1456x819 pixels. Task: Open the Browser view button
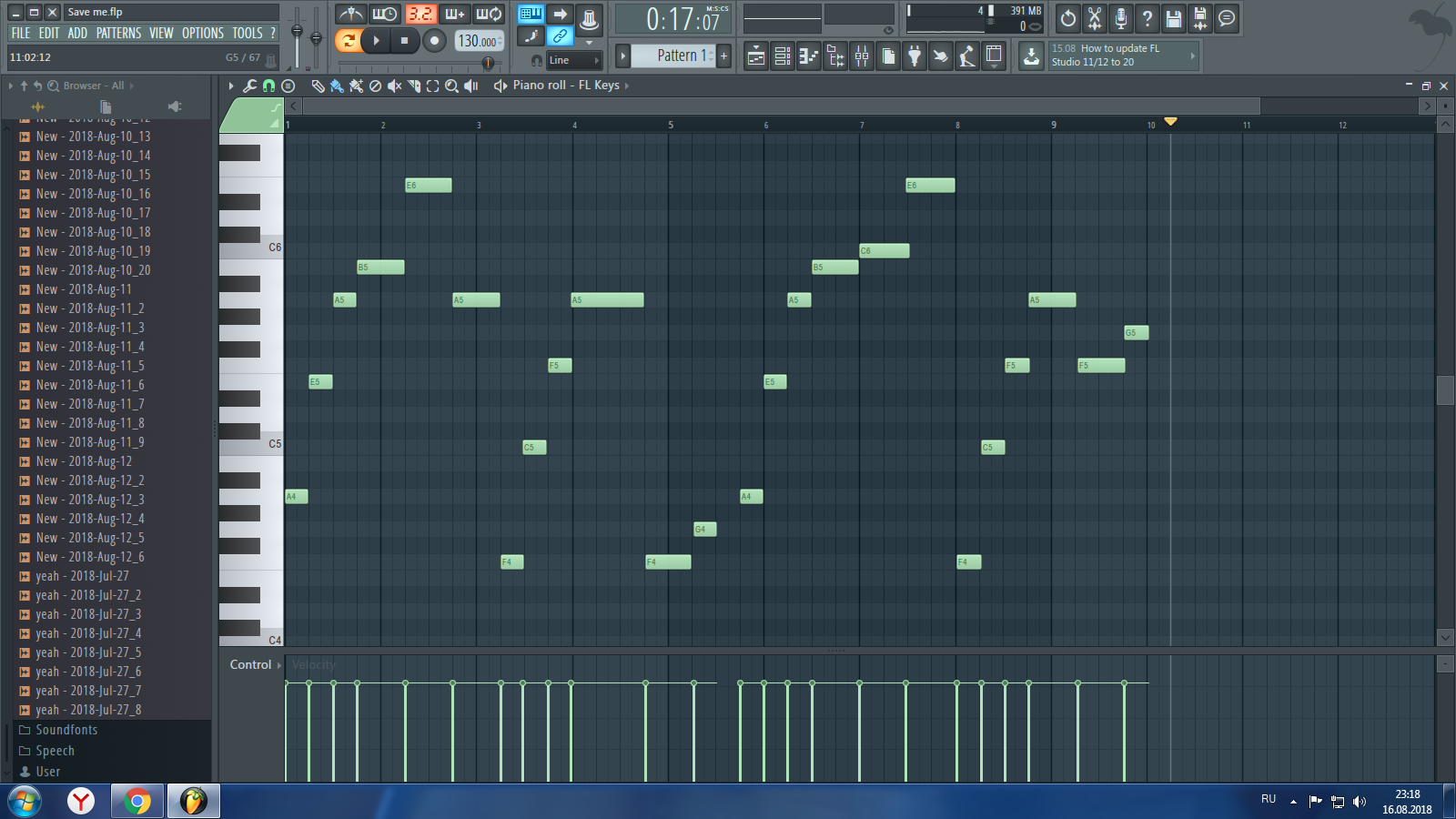tap(835, 56)
